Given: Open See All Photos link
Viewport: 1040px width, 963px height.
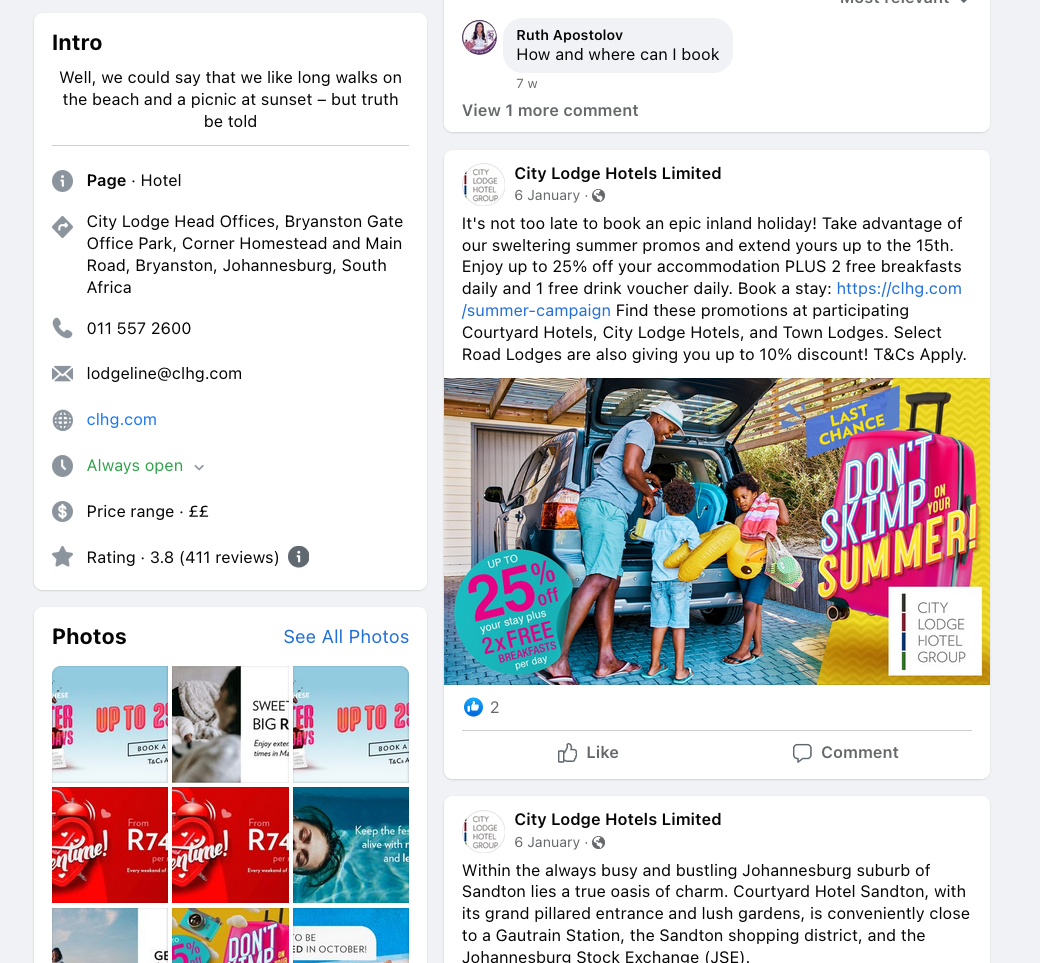Looking at the screenshot, I should tap(346, 637).
